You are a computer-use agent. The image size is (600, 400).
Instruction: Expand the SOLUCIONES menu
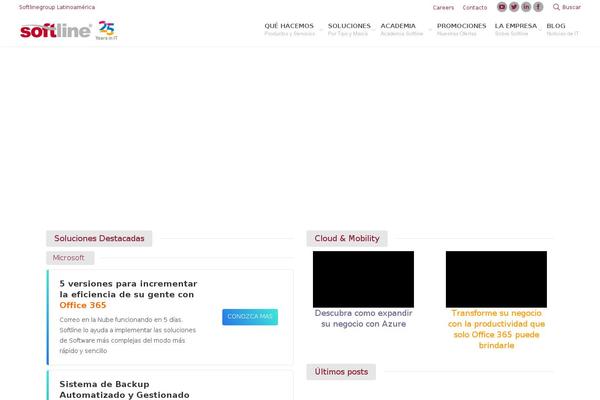(349, 29)
